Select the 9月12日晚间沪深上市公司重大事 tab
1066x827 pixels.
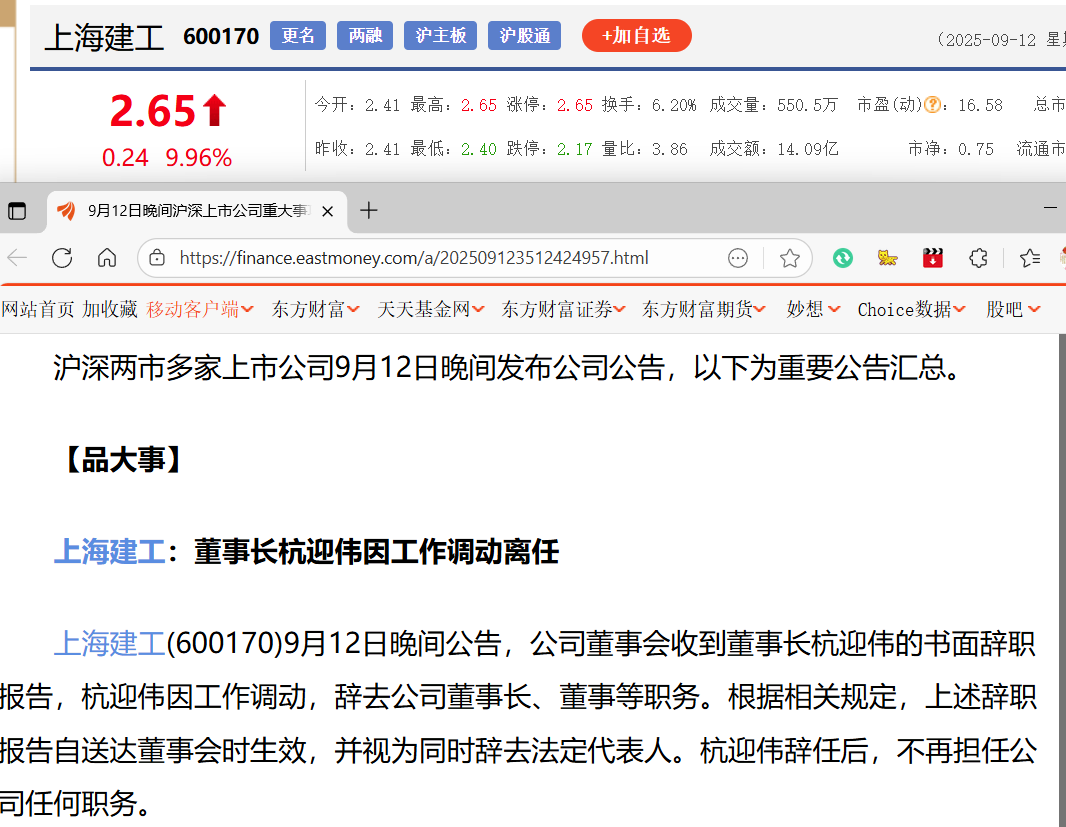pos(196,211)
